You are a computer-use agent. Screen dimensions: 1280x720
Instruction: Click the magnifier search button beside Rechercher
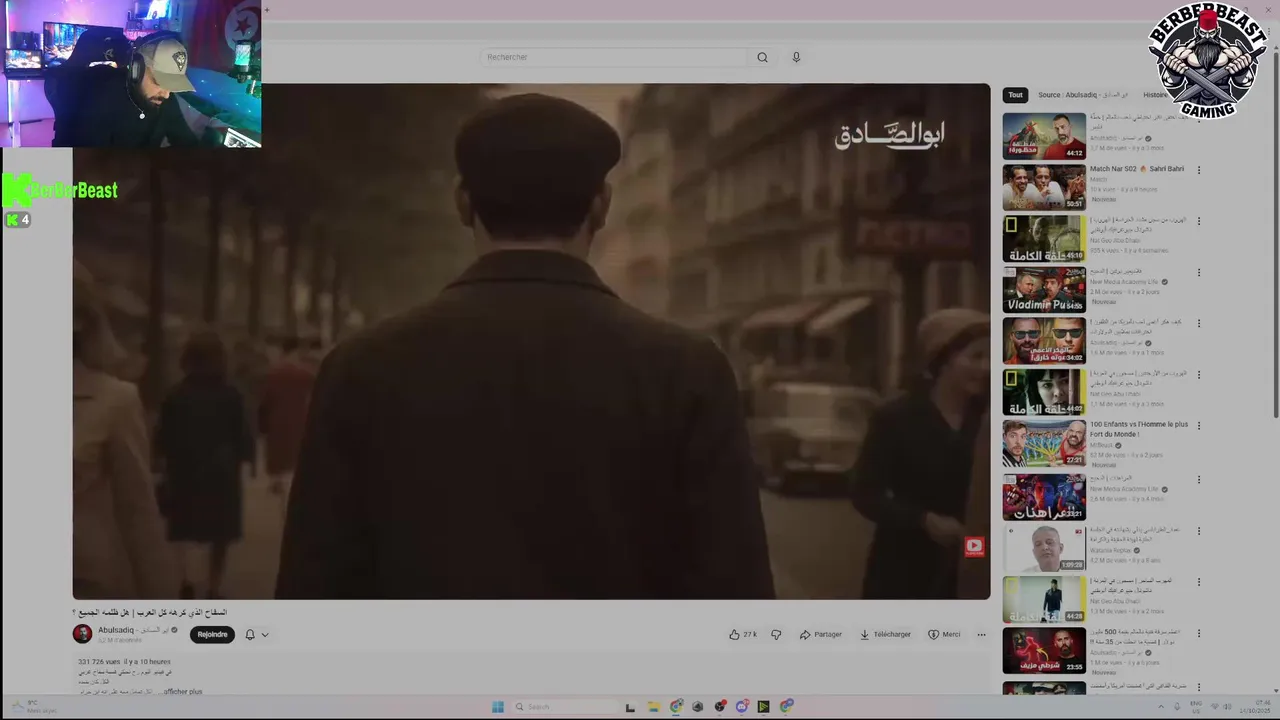762,57
